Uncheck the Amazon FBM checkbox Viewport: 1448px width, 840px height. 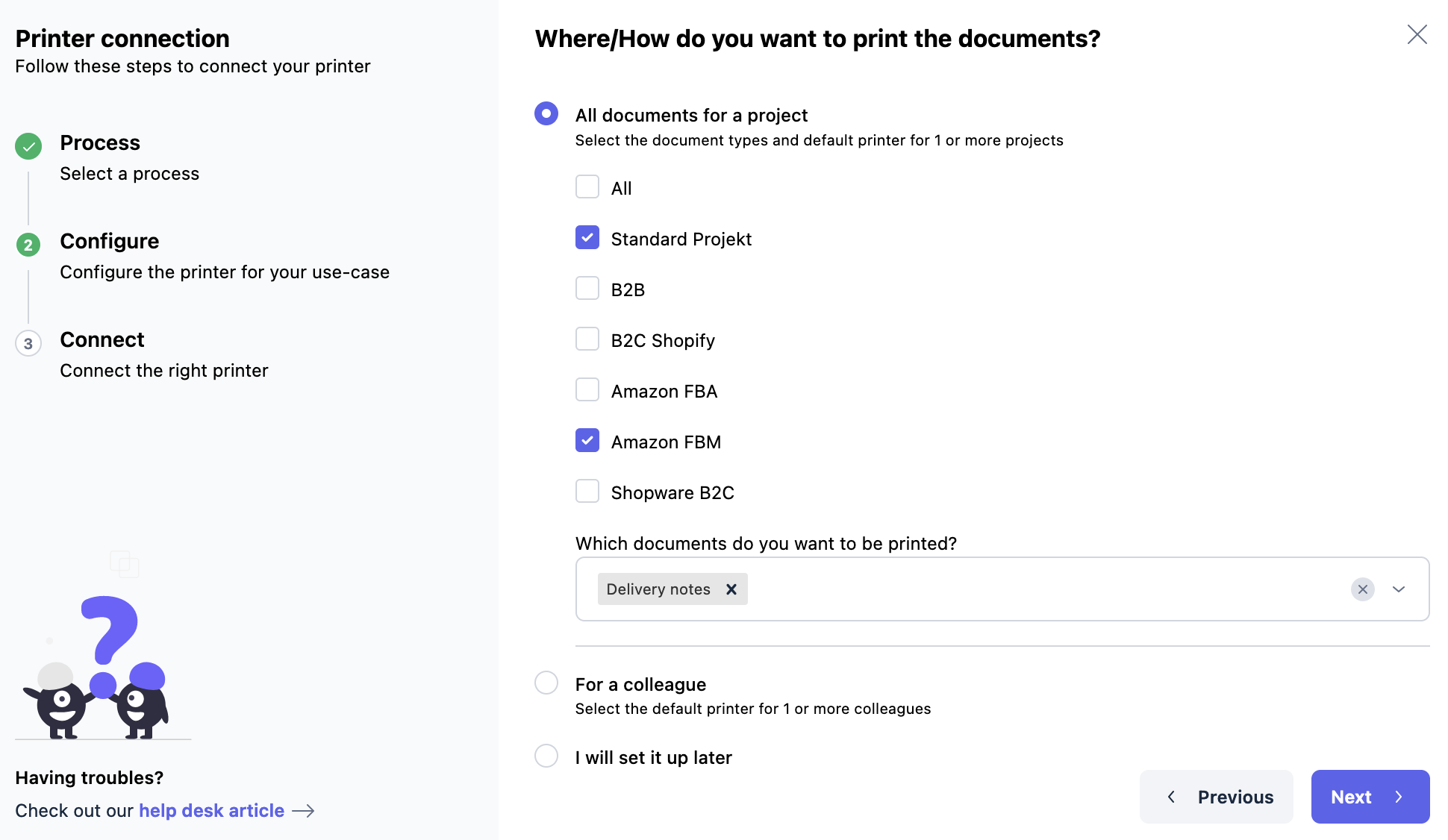click(587, 441)
